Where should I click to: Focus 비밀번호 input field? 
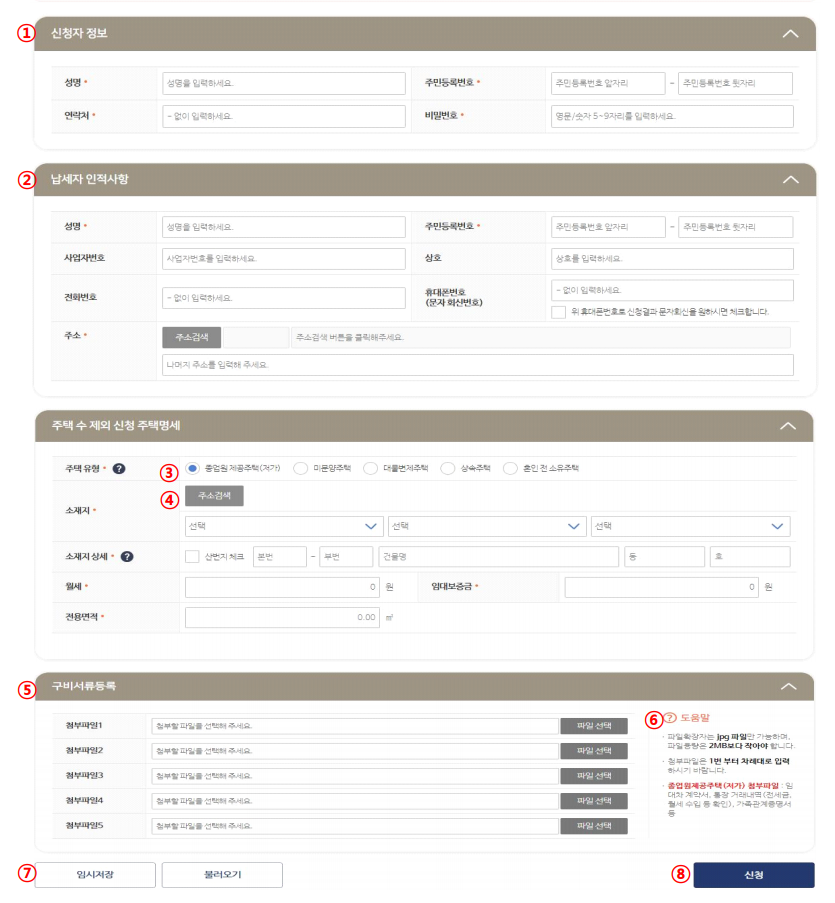pos(672,116)
